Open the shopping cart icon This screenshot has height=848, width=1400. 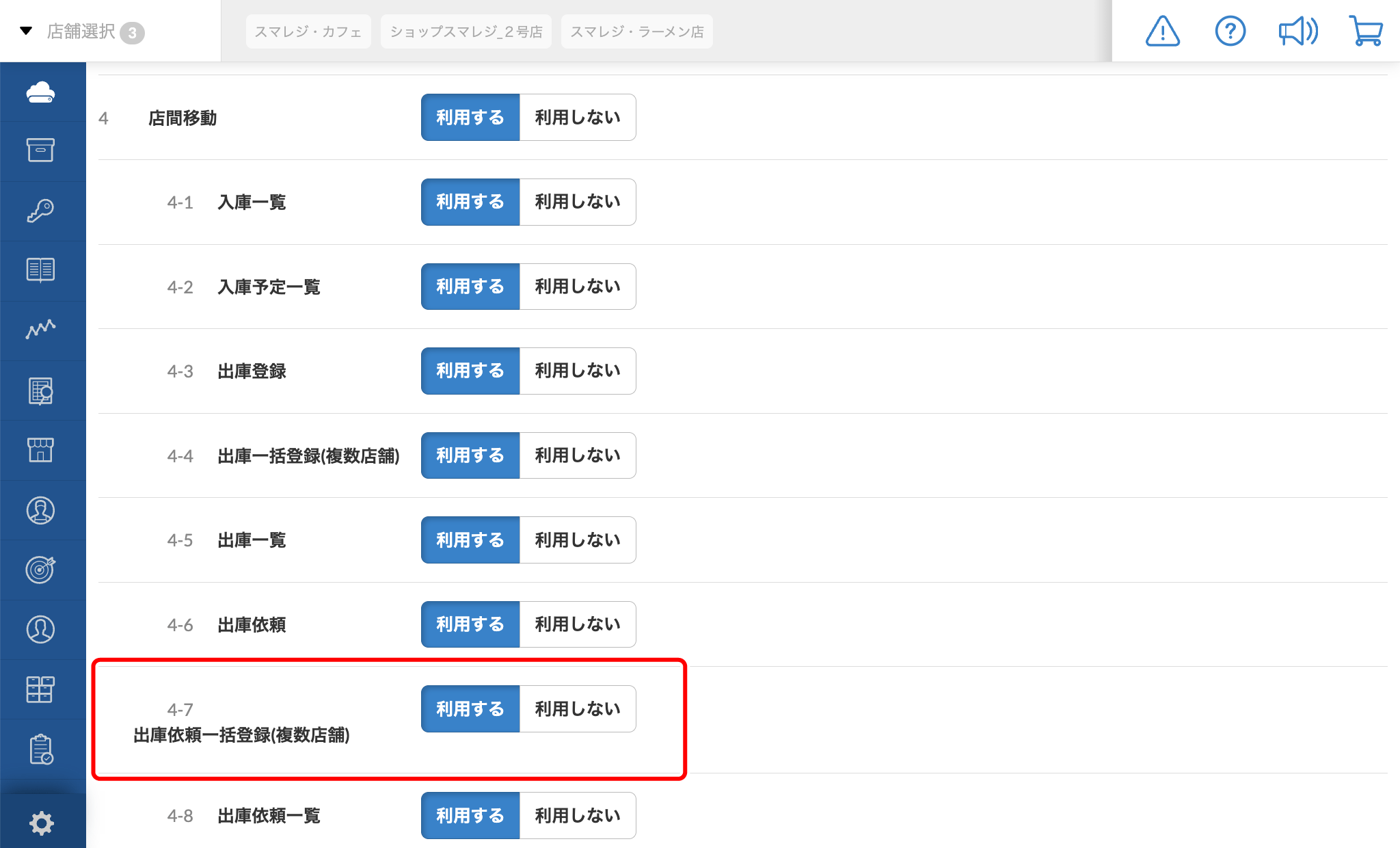[1367, 31]
